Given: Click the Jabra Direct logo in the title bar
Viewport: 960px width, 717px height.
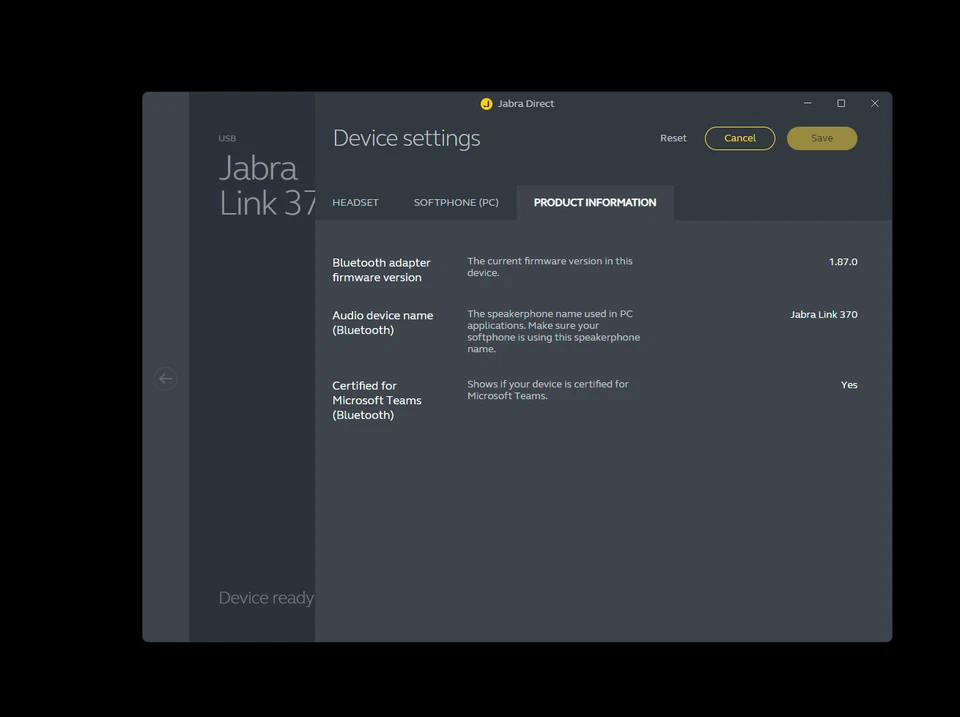Looking at the screenshot, I should (x=487, y=103).
